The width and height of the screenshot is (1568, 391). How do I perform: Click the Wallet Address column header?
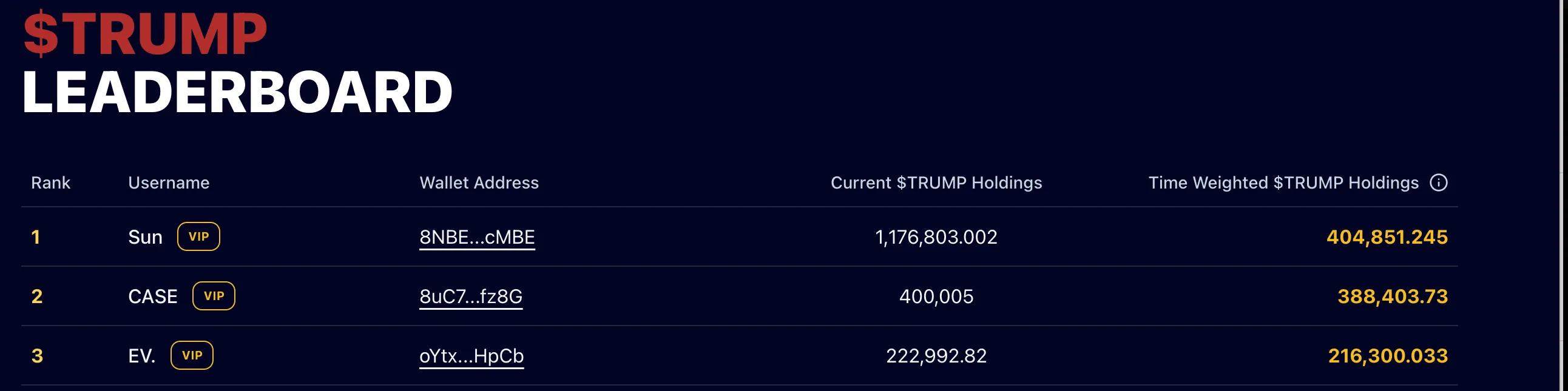[480, 182]
